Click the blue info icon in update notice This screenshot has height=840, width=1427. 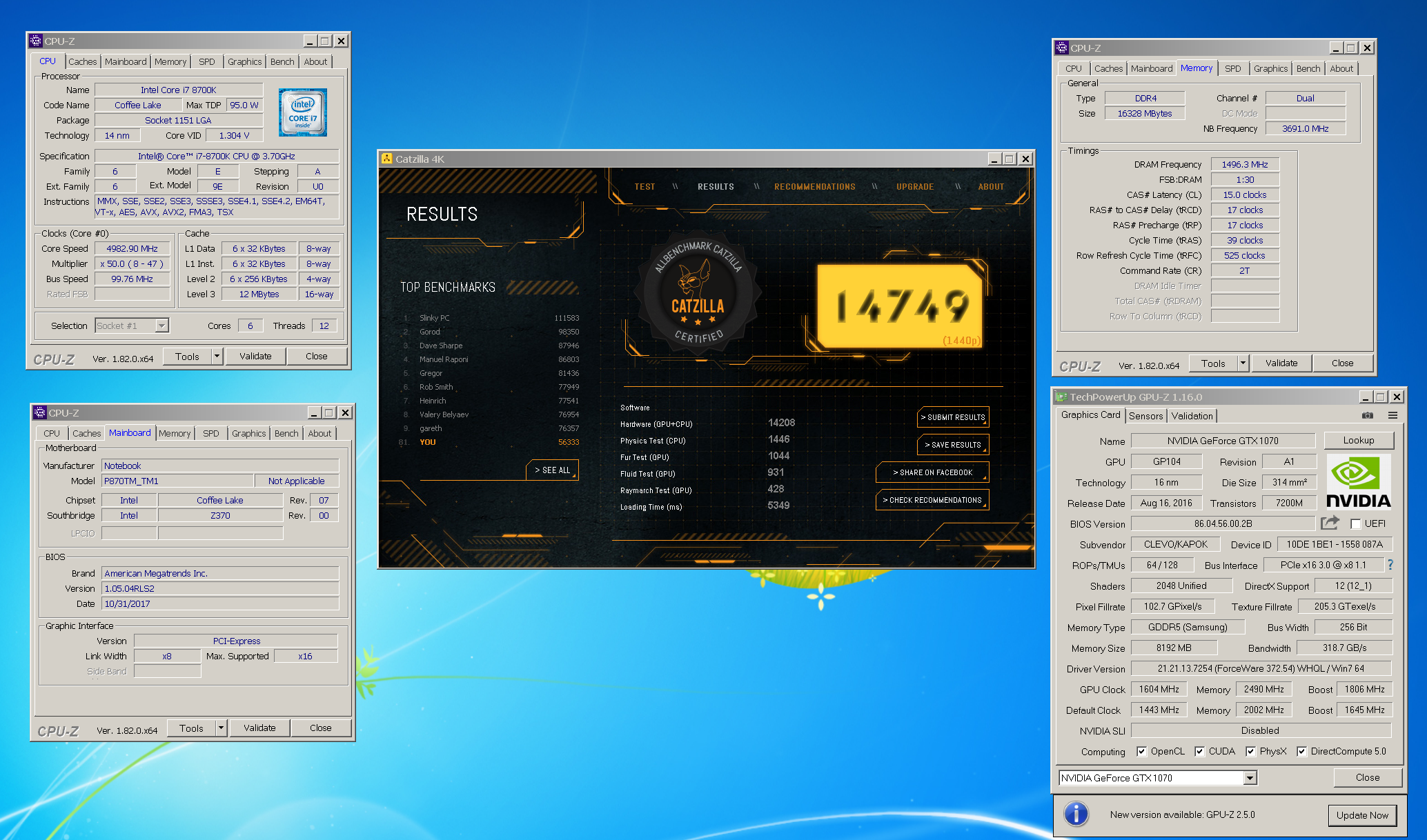pos(1076,814)
